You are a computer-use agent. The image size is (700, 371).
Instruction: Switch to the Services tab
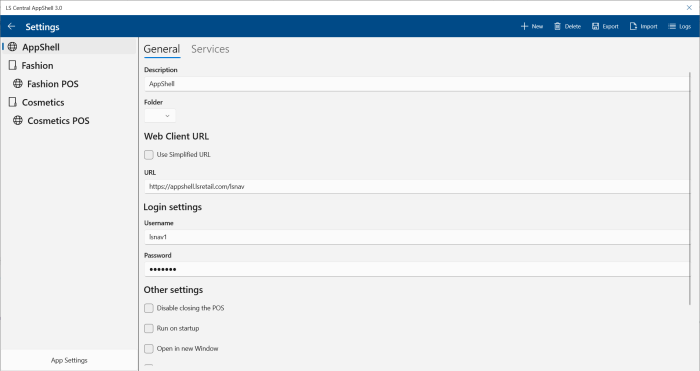(210, 49)
